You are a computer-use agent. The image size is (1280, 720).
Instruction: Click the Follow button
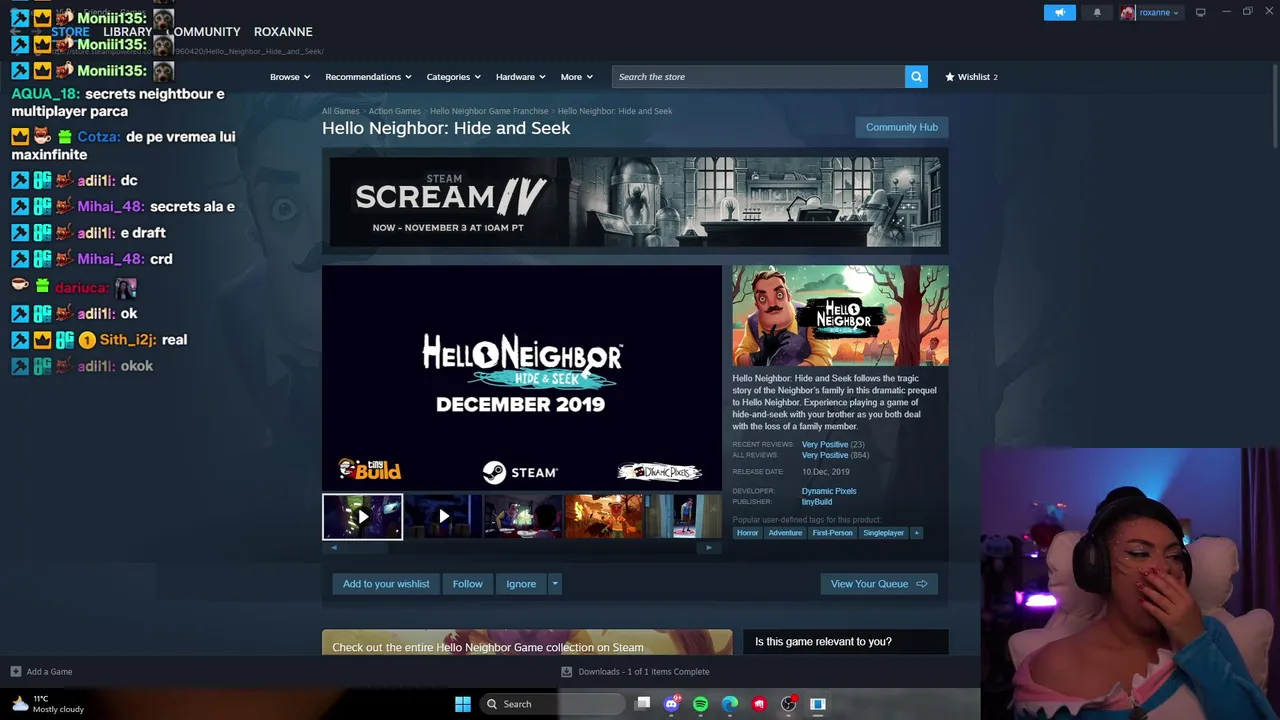pyautogui.click(x=467, y=584)
